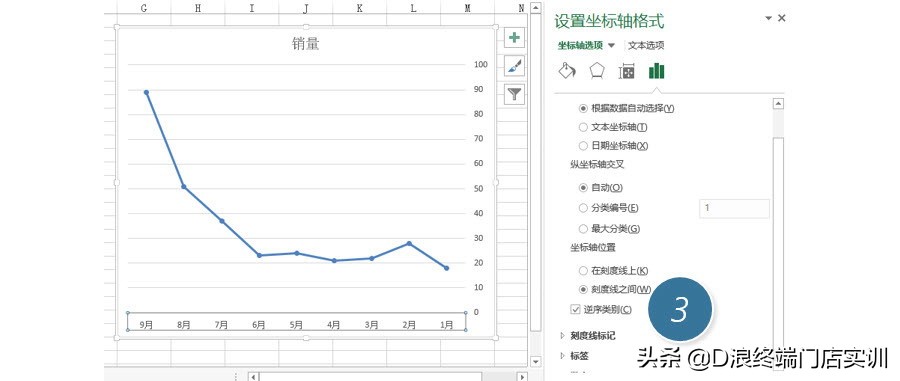Screen dimensions: 900x381
Task: Select the chart title 销量
Action: [305, 44]
